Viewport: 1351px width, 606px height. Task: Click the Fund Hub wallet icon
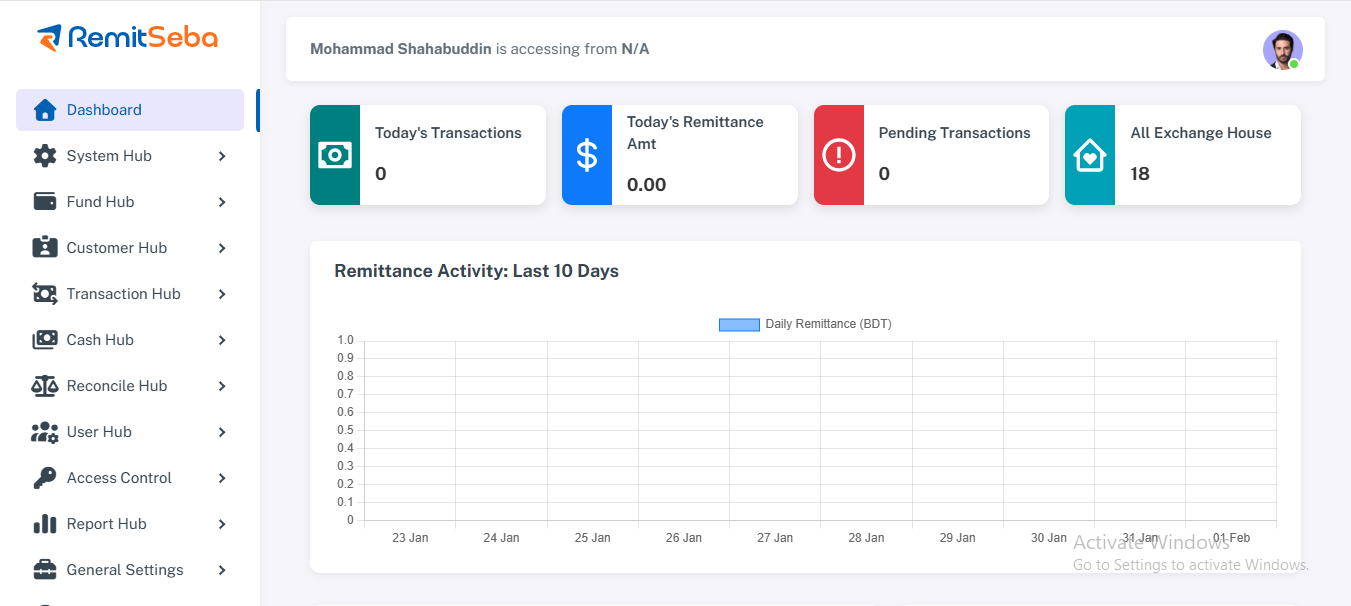click(x=45, y=202)
